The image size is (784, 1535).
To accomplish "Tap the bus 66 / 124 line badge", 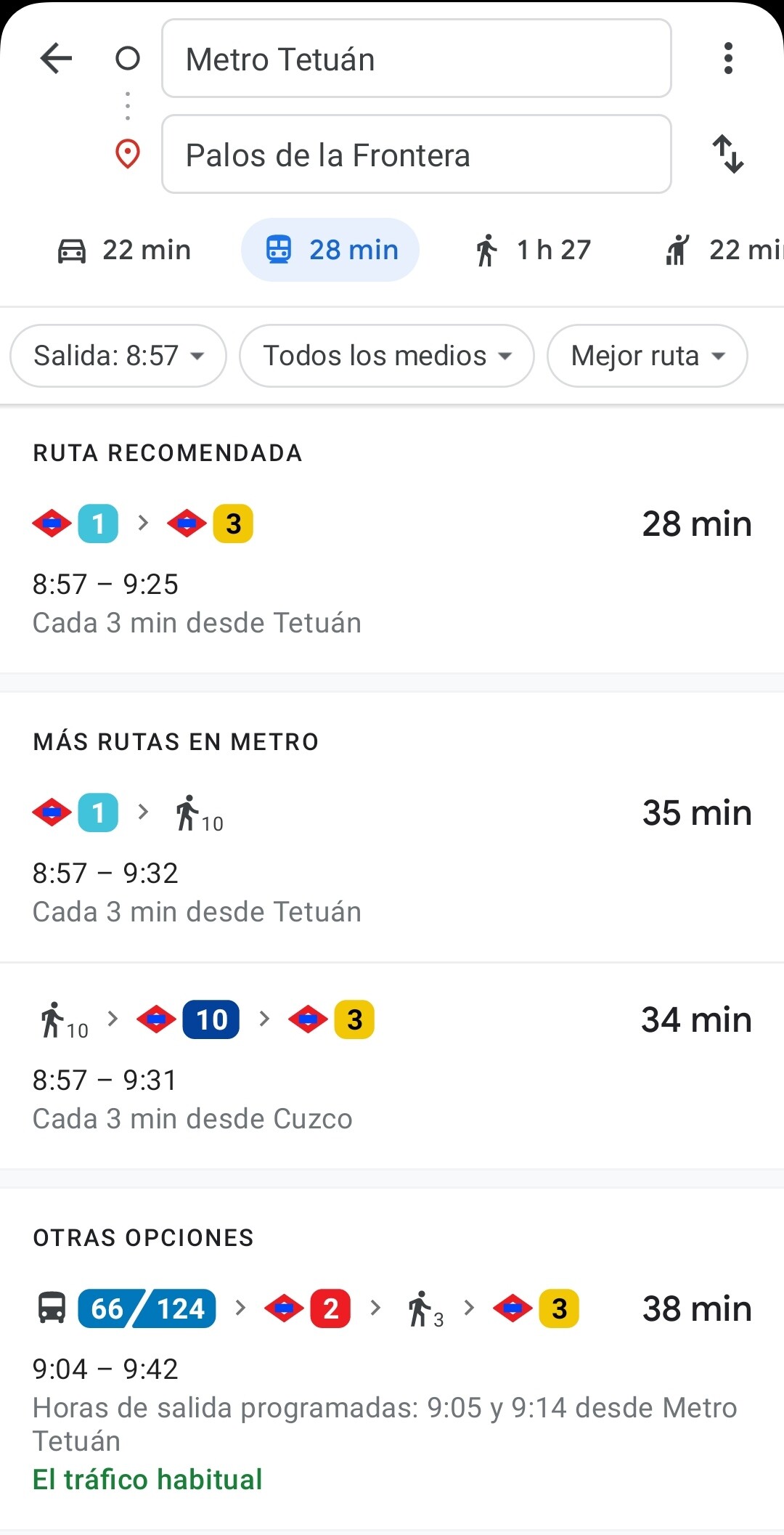I will (x=147, y=1309).
